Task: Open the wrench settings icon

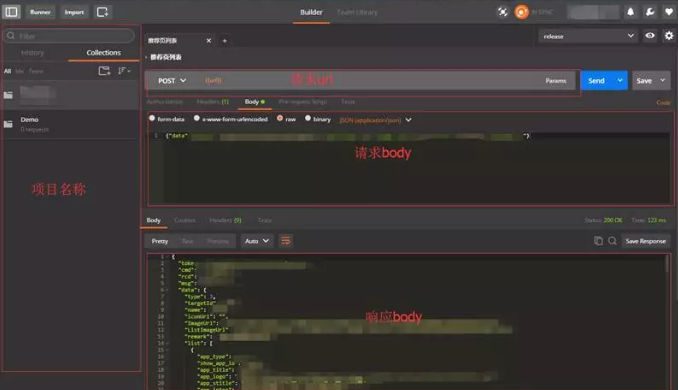Action: [650, 12]
